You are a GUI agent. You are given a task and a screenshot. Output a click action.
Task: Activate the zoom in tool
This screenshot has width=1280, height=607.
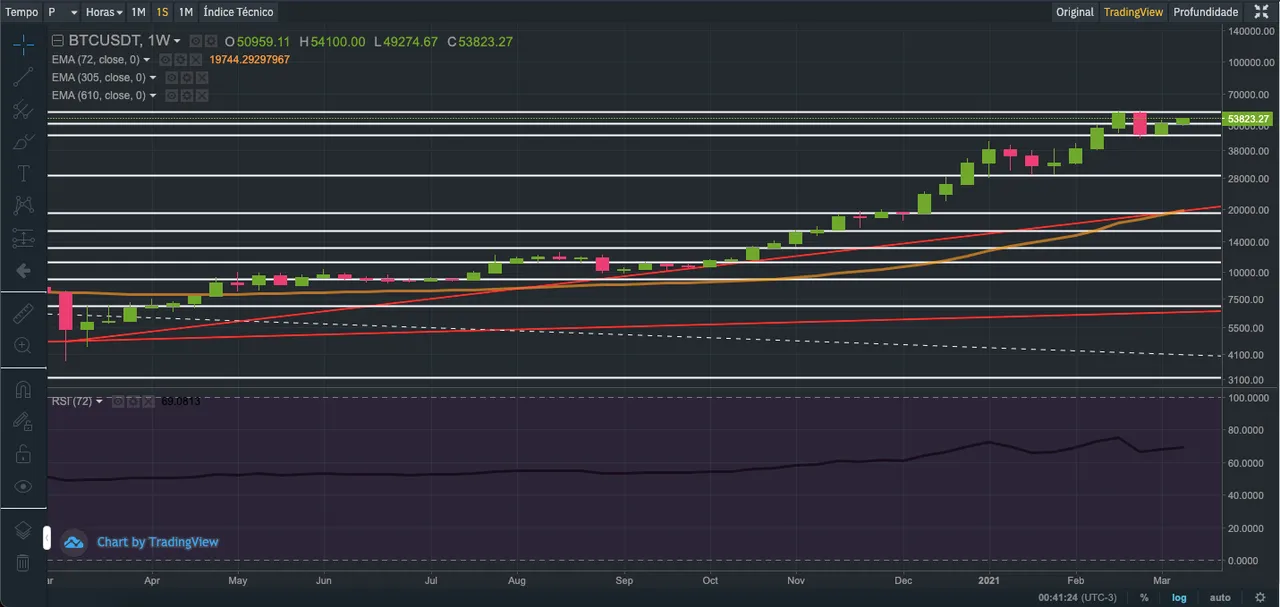tap(23, 346)
